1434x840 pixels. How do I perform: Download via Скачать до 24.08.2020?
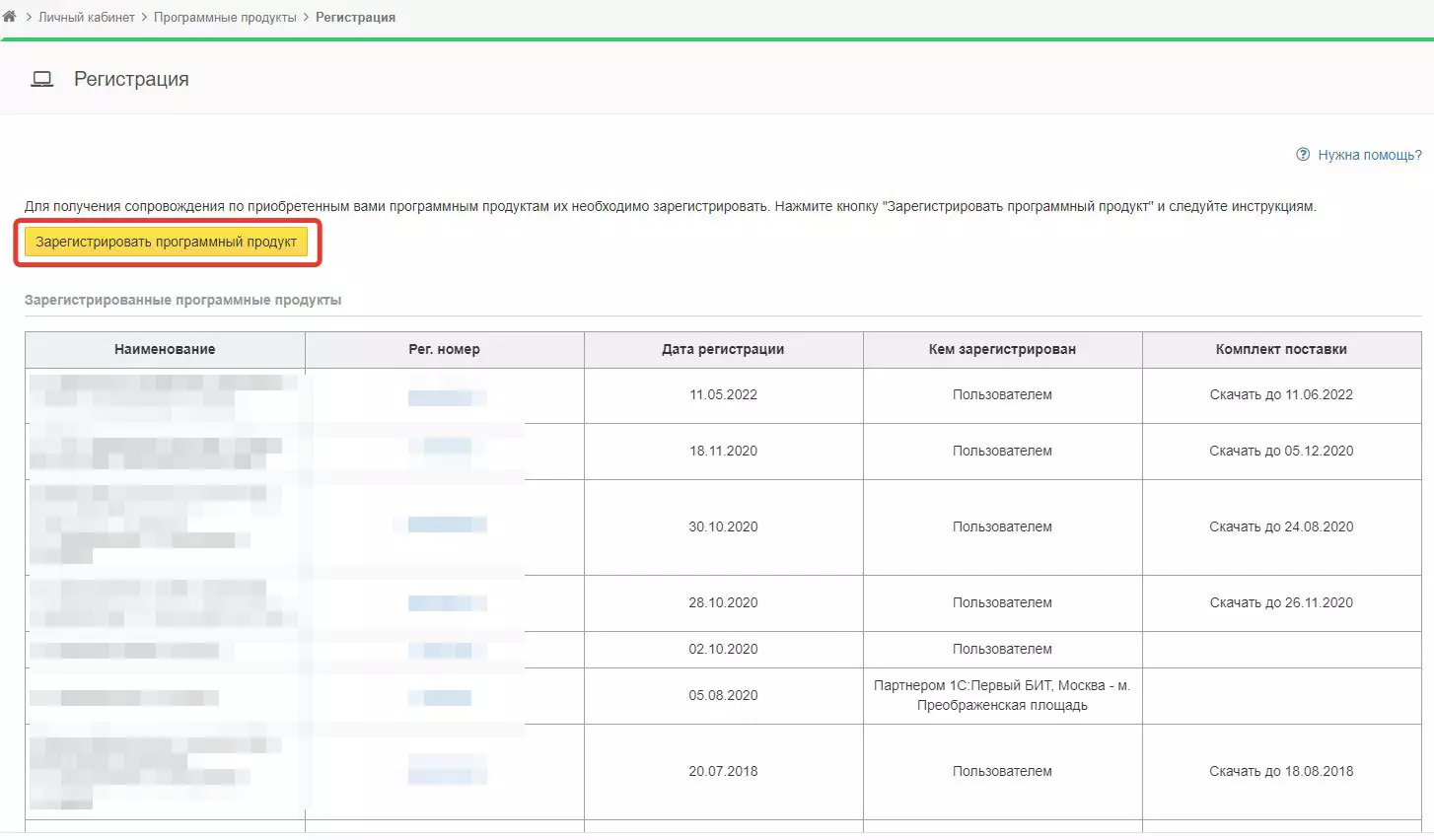tap(1281, 526)
